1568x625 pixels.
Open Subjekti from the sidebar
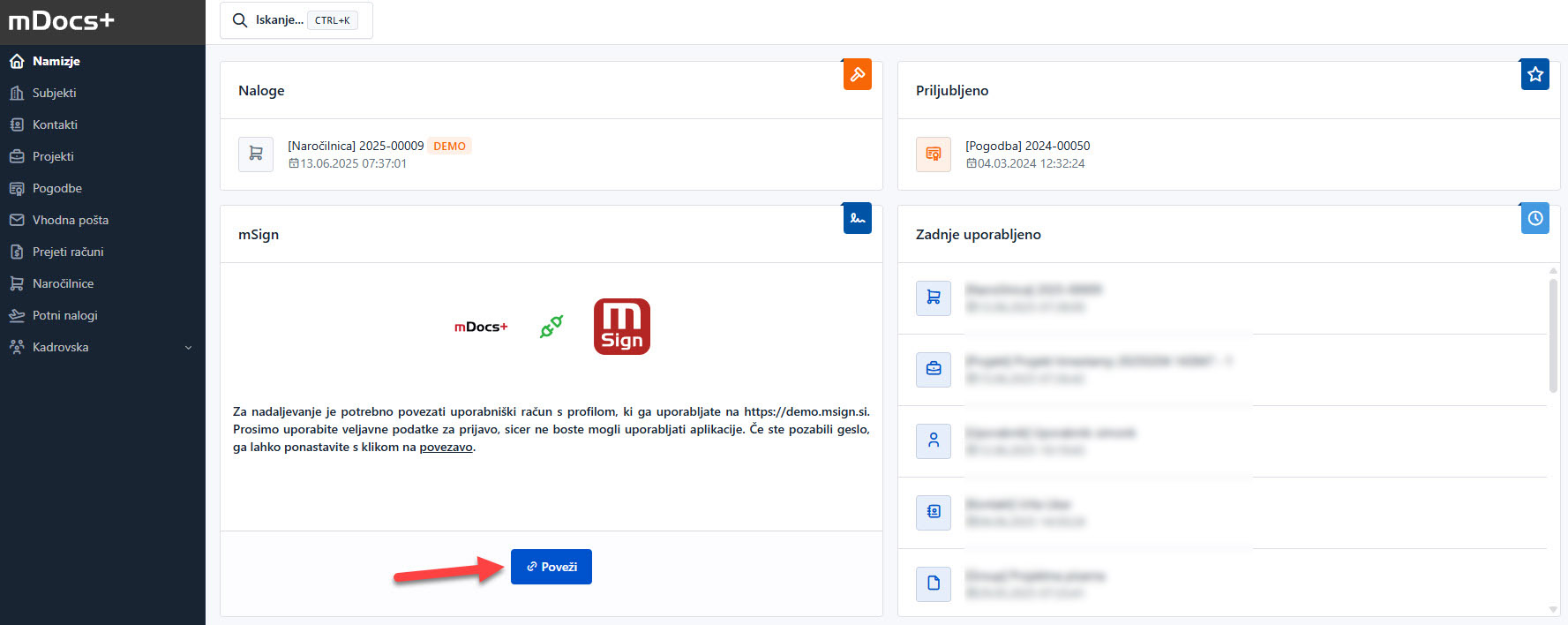tap(54, 93)
